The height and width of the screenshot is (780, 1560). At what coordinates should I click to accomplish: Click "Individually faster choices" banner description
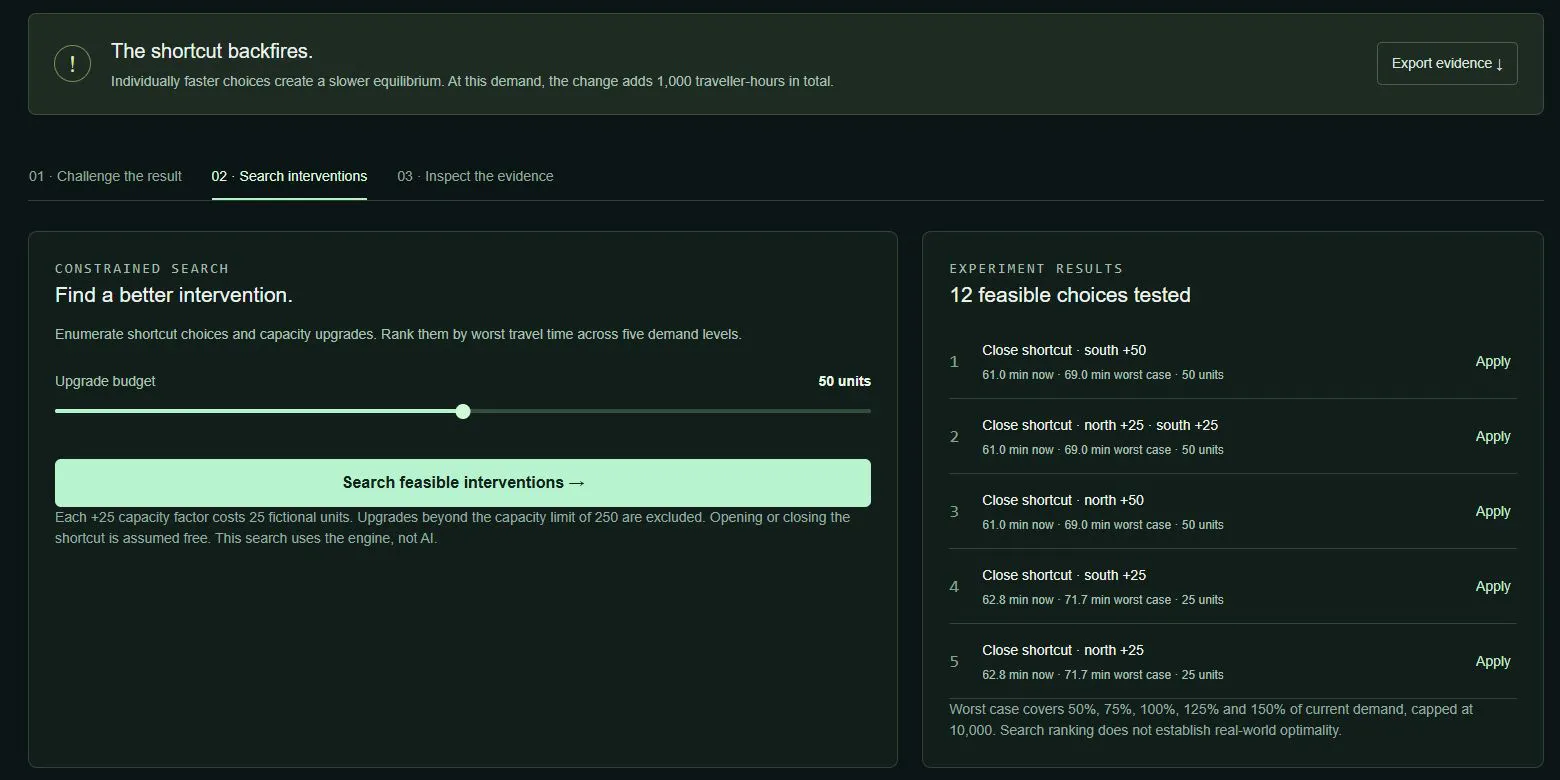(x=472, y=81)
